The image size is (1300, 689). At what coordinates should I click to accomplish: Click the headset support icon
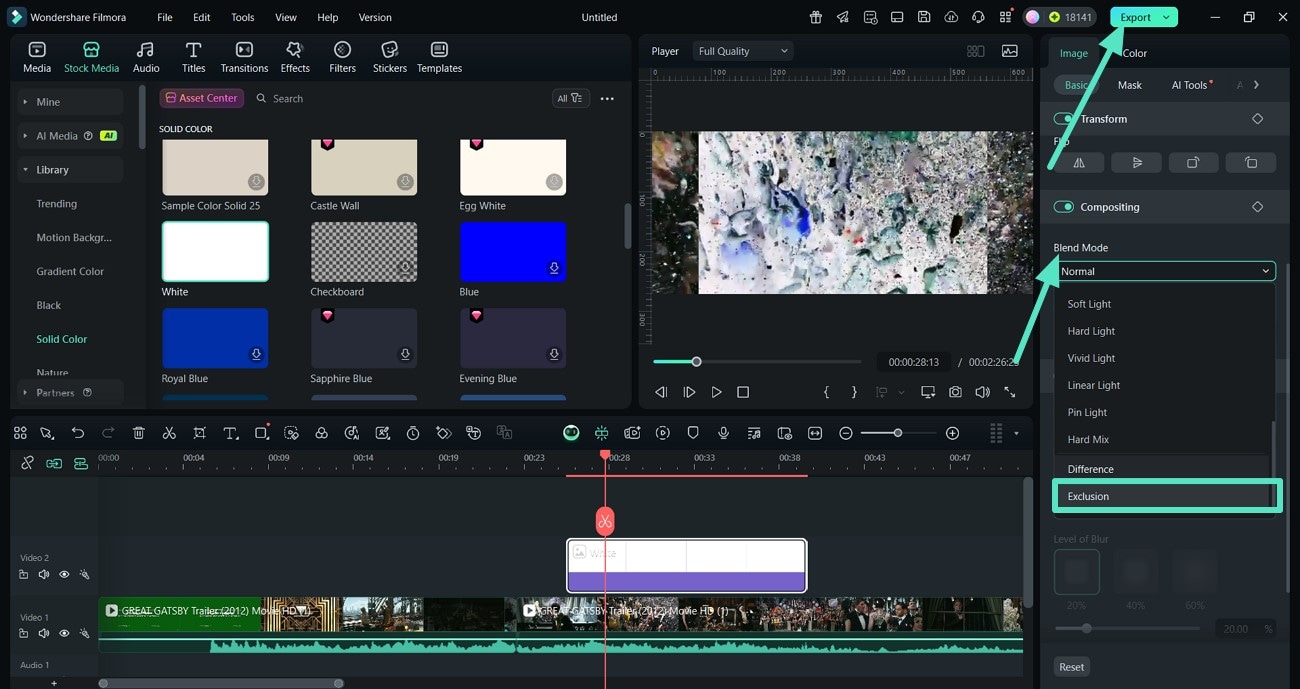(978, 17)
